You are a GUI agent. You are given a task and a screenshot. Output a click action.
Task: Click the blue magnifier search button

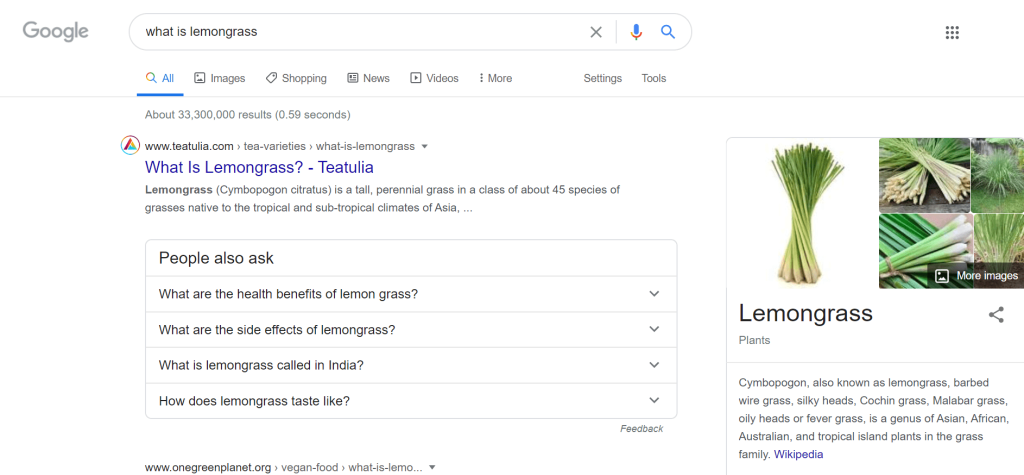[x=668, y=32]
